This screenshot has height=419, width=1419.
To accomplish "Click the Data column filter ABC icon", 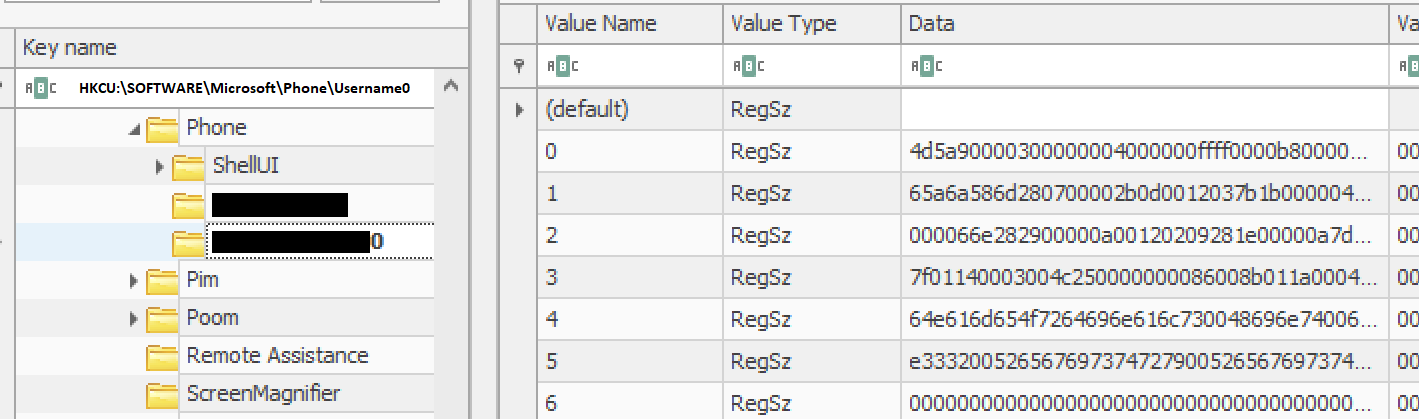I will pyautogui.click(x=927, y=66).
